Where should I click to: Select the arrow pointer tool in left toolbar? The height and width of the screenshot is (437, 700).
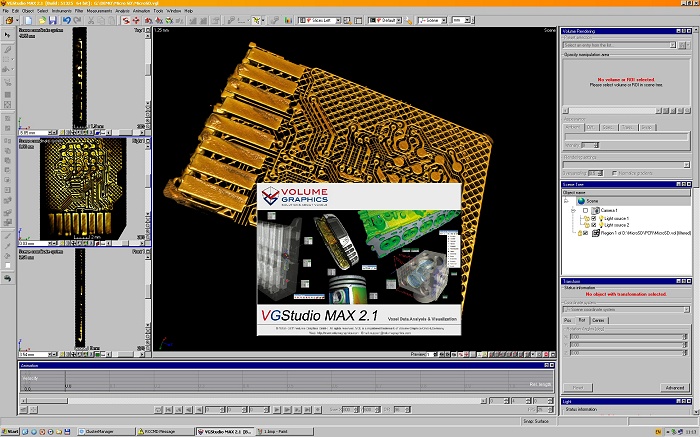(x=7, y=35)
